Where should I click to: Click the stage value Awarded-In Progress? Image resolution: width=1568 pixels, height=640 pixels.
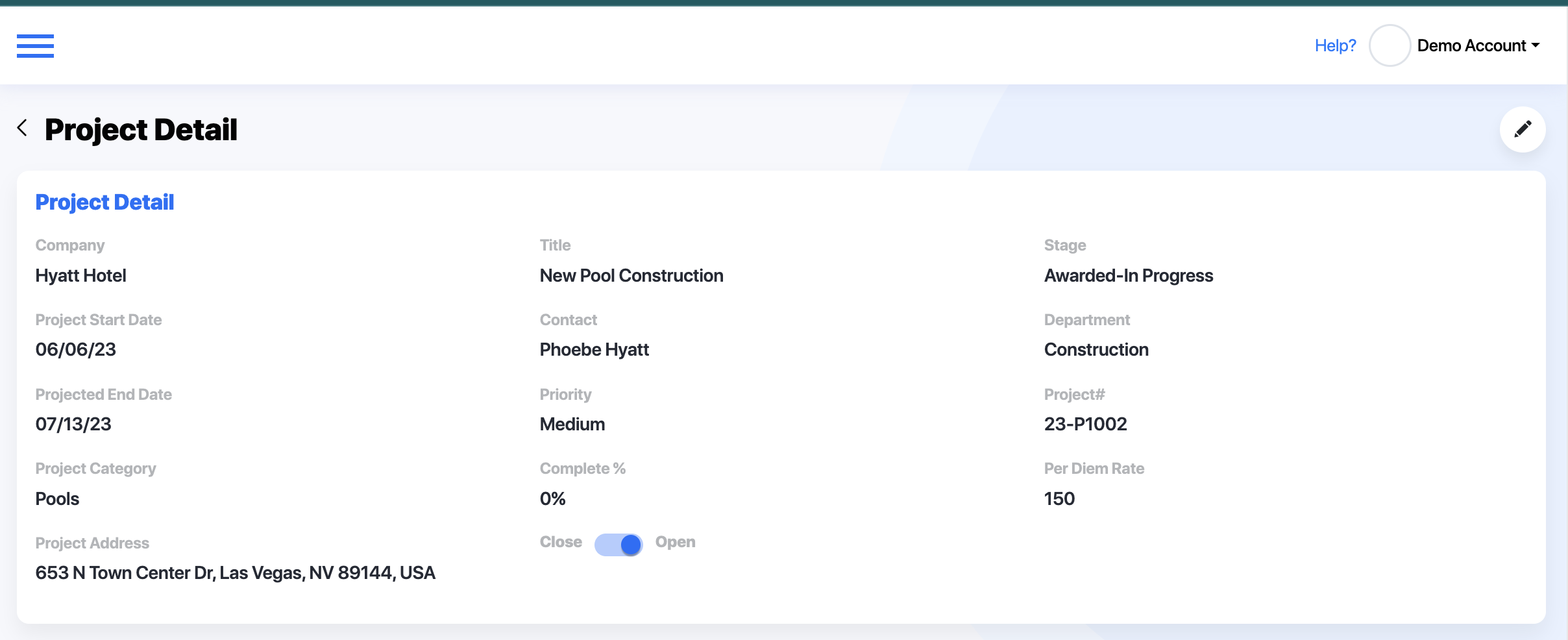pos(1129,276)
